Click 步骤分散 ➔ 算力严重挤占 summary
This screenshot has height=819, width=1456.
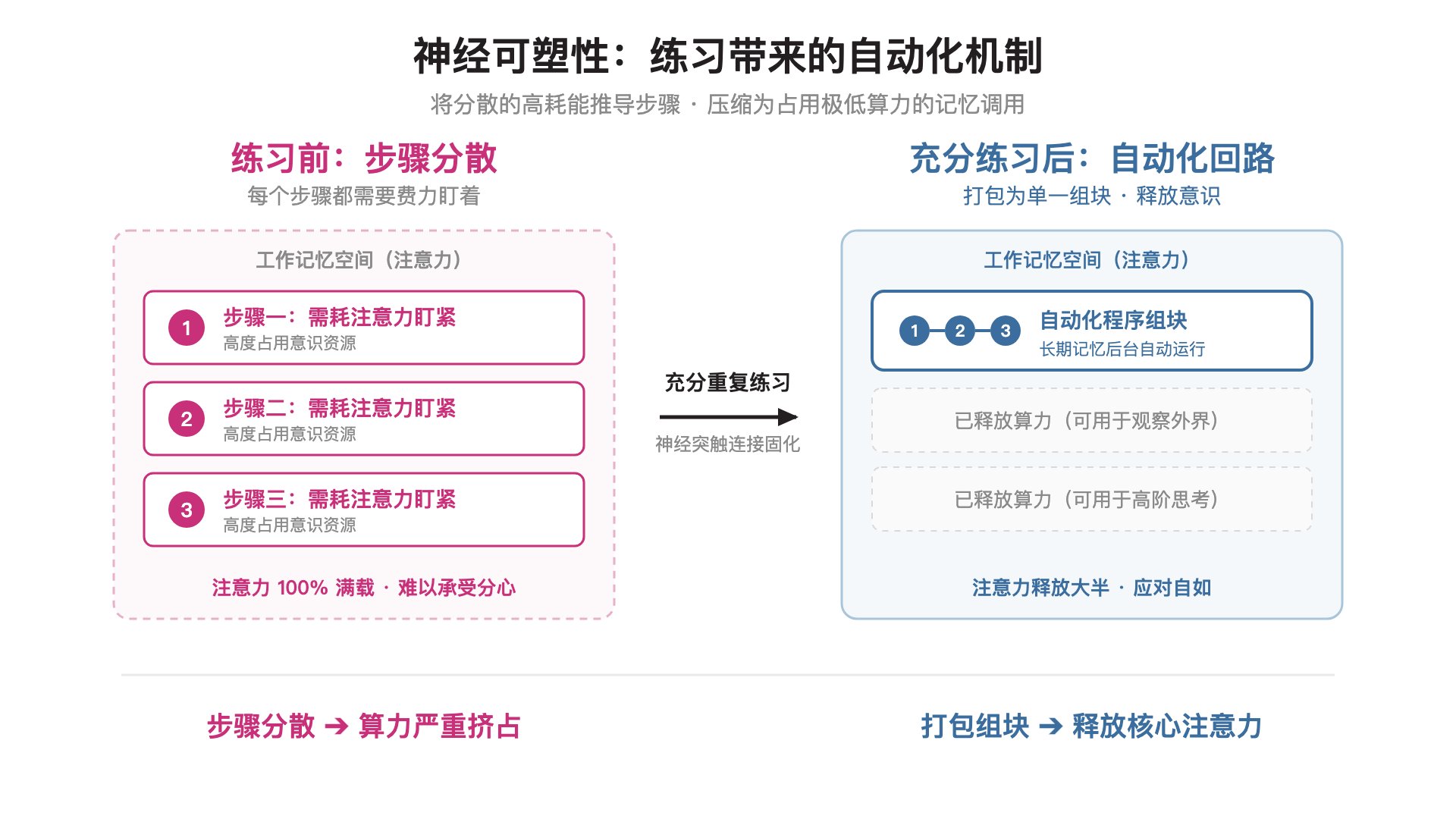click(x=364, y=726)
